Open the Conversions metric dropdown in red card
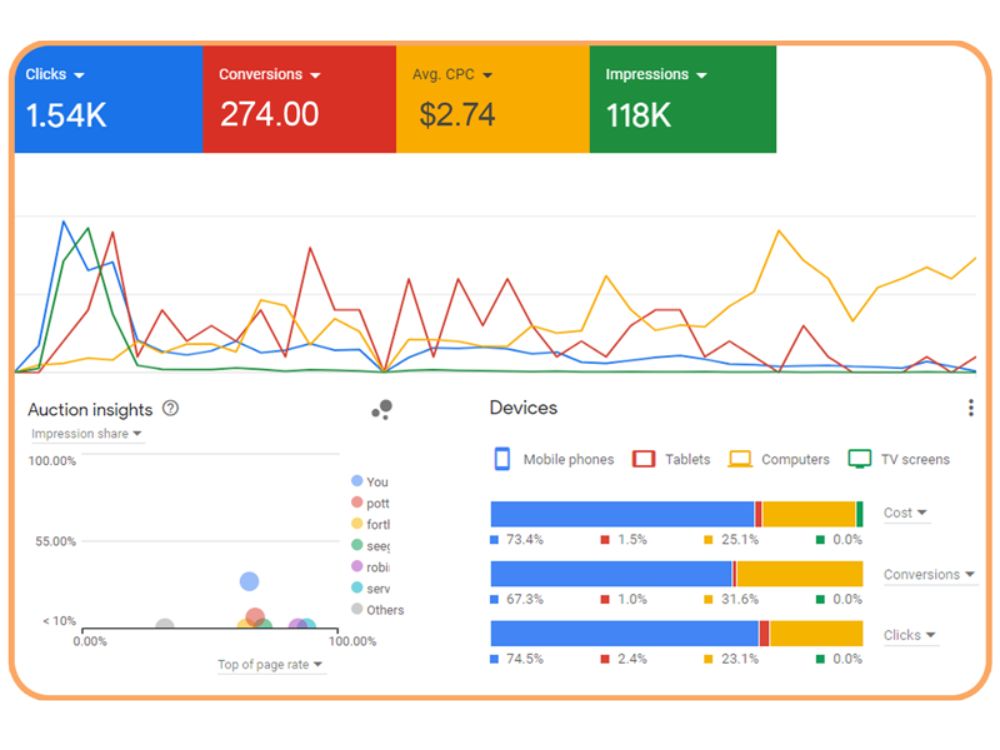The width and height of the screenshot is (1000, 750). pyautogui.click(x=269, y=75)
